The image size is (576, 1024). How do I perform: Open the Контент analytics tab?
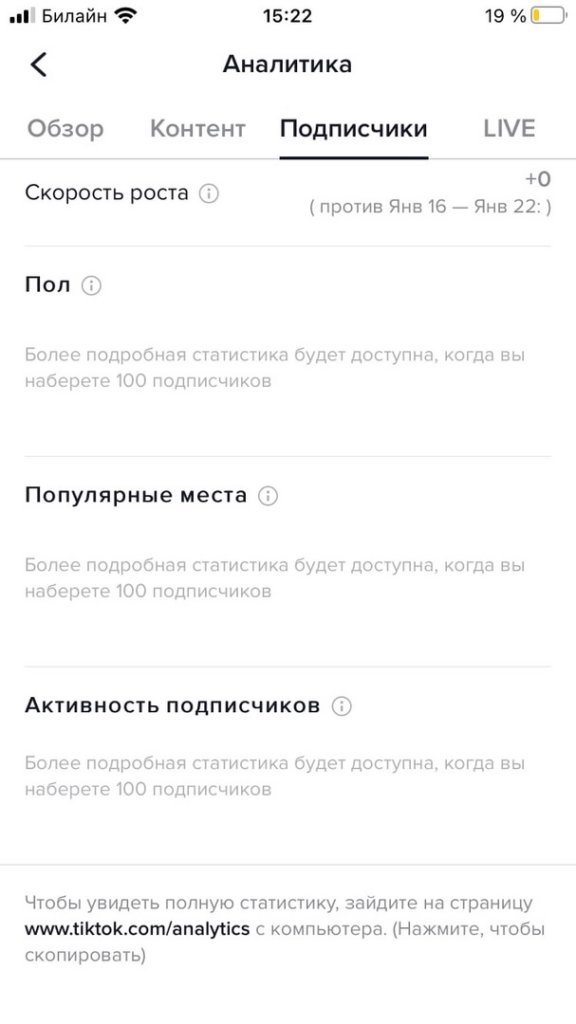(x=197, y=128)
